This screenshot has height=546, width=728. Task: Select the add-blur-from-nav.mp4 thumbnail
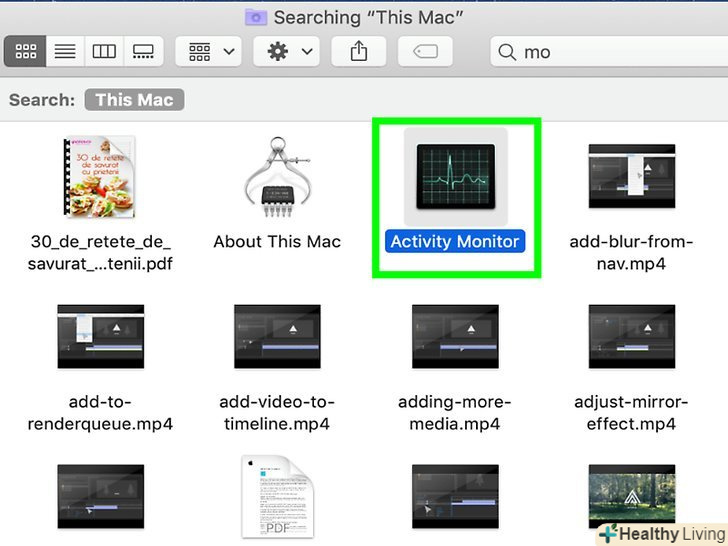click(x=632, y=176)
